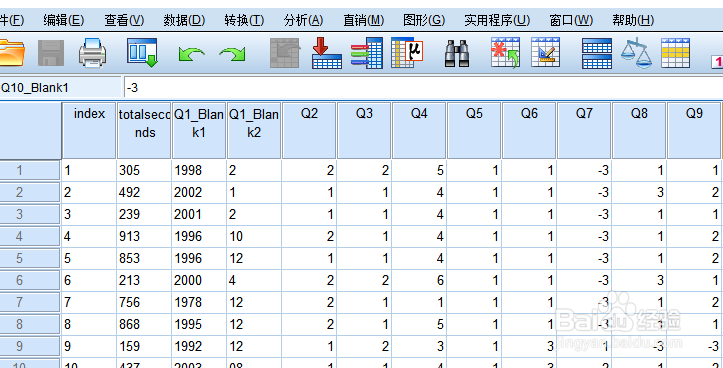Click the Split file icon
Viewport: 723px width, 368px height.
click(597, 53)
